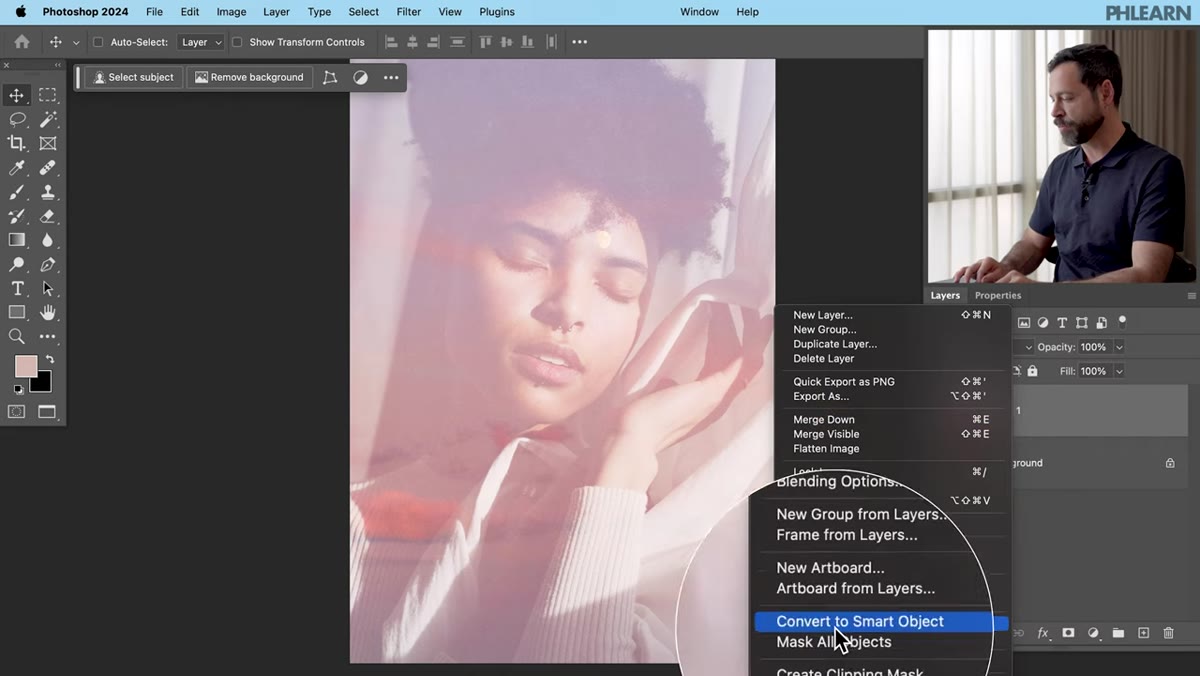This screenshot has height=676, width=1200.
Task: Open the Opacity dropdown arrow
Action: point(1119,347)
